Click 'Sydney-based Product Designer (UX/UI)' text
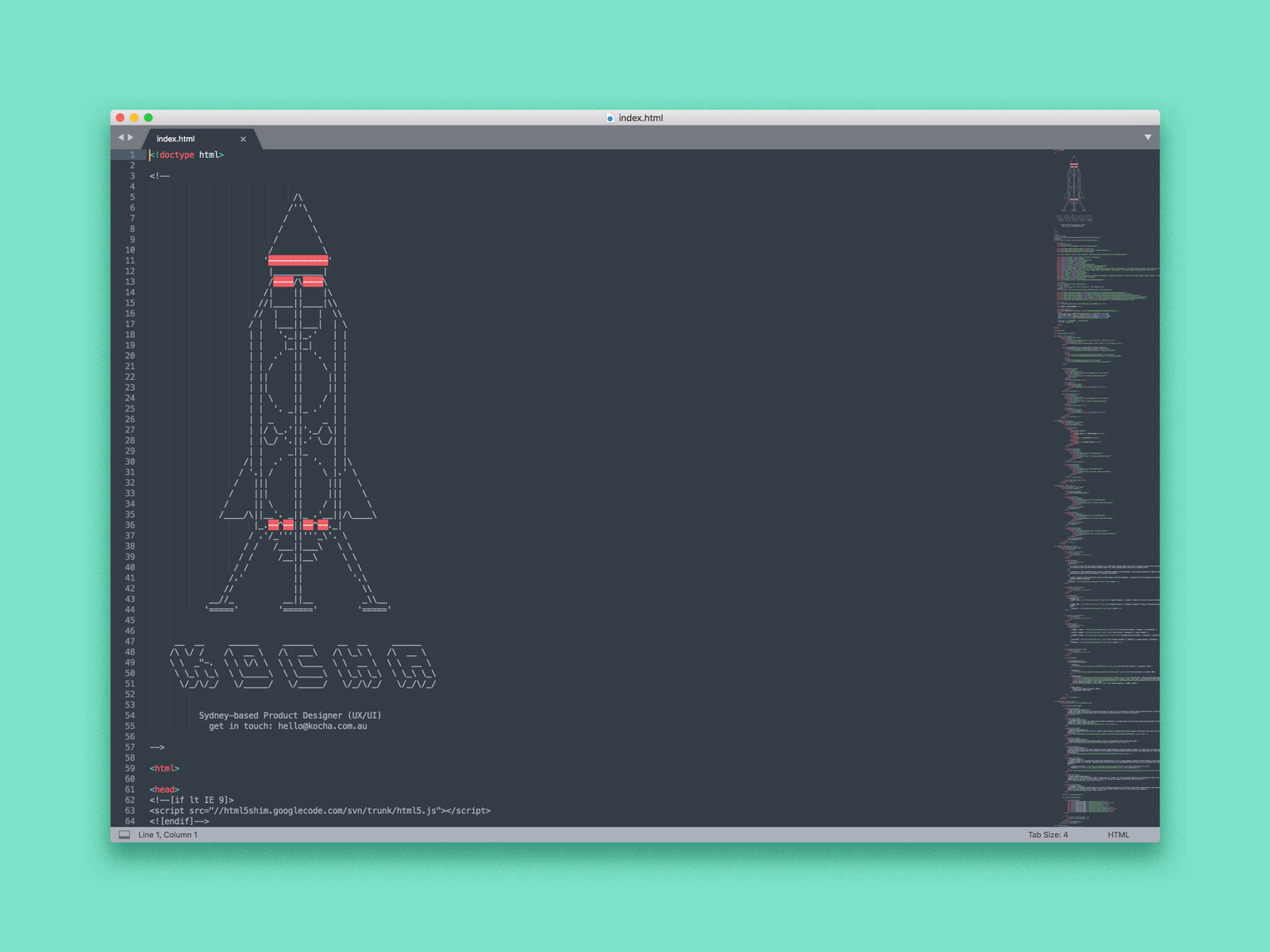This screenshot has height=952, width=1270. tap(290, 716)
